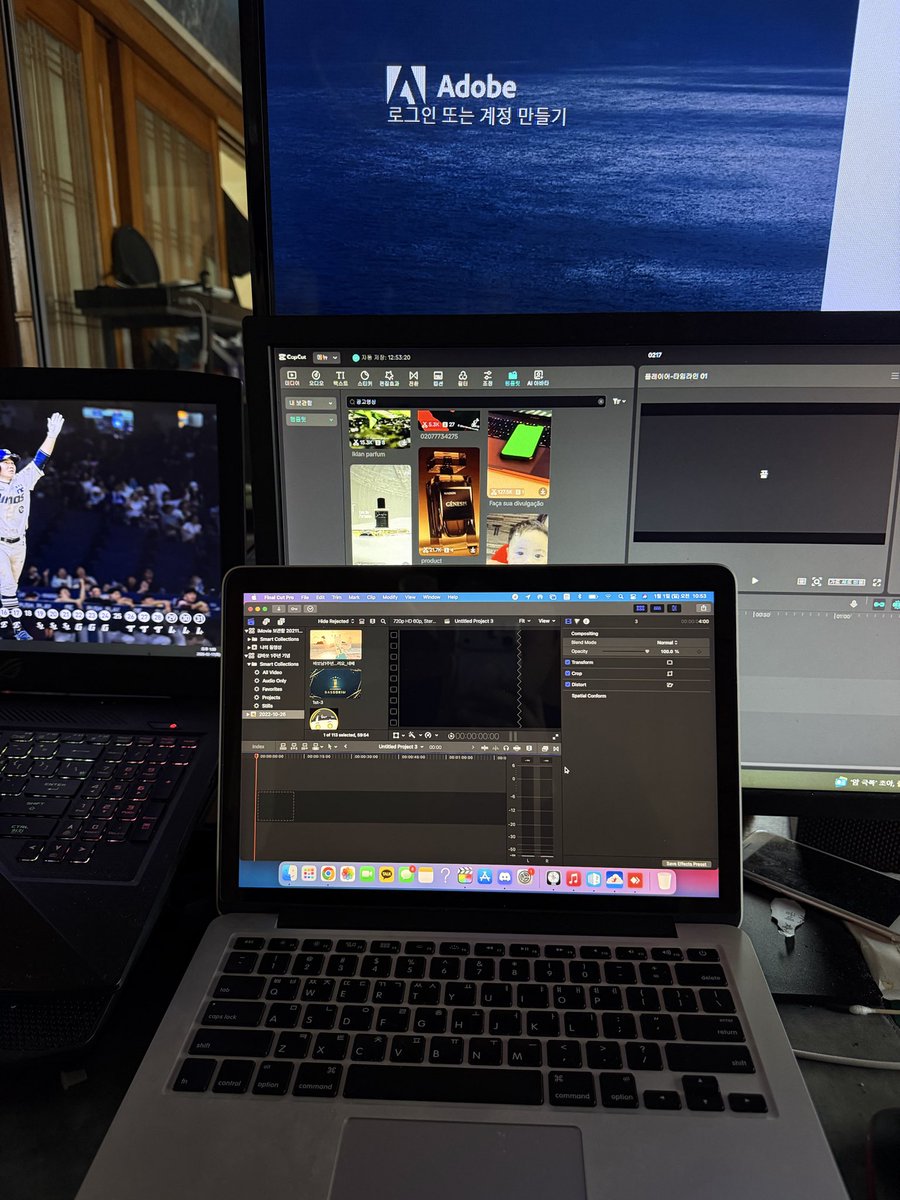Open the Clip menu
This screenshot has width=900, height=1200.
click(371, 597)
